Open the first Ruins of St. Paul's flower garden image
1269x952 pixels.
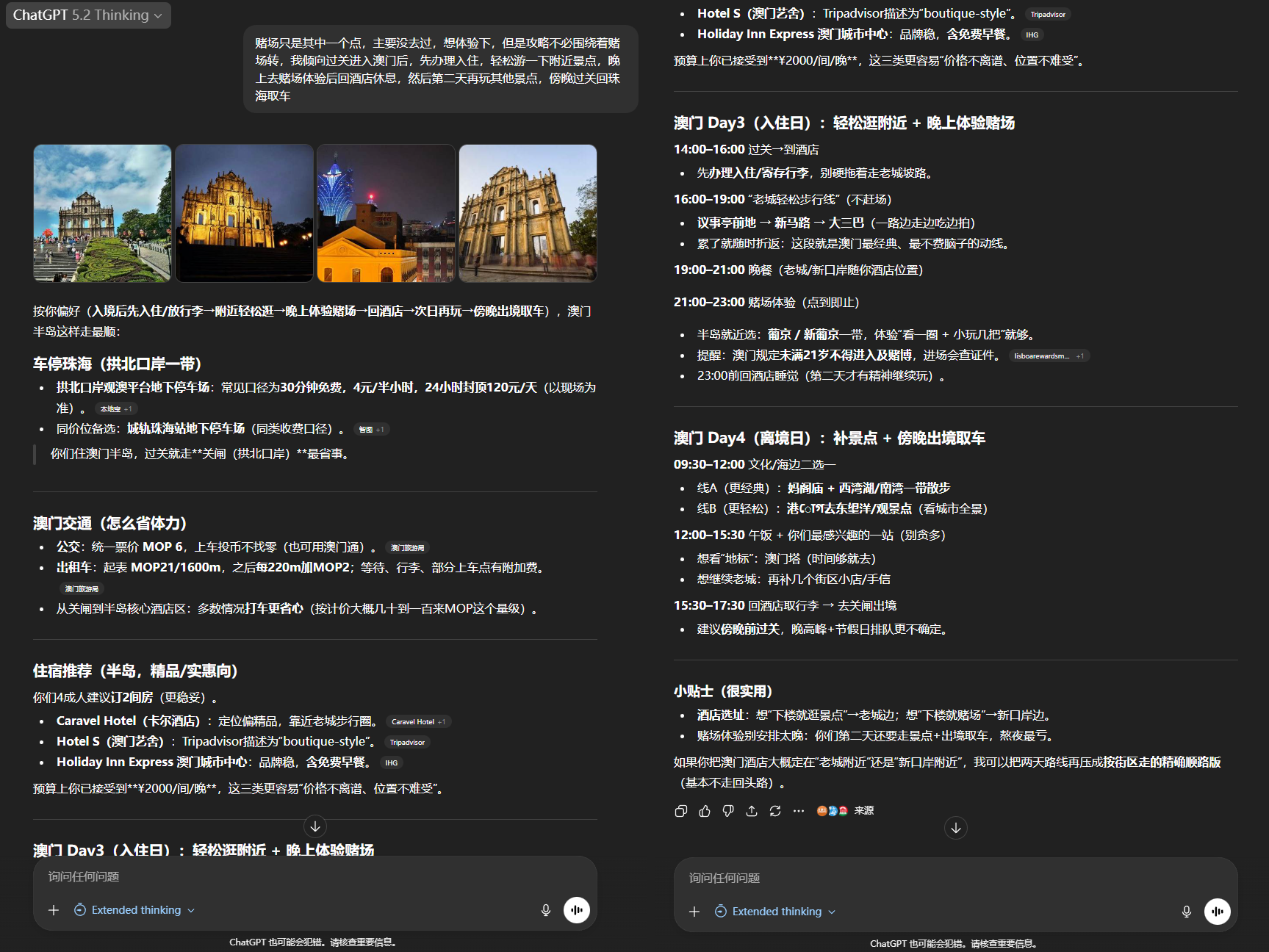coord(102,213)
